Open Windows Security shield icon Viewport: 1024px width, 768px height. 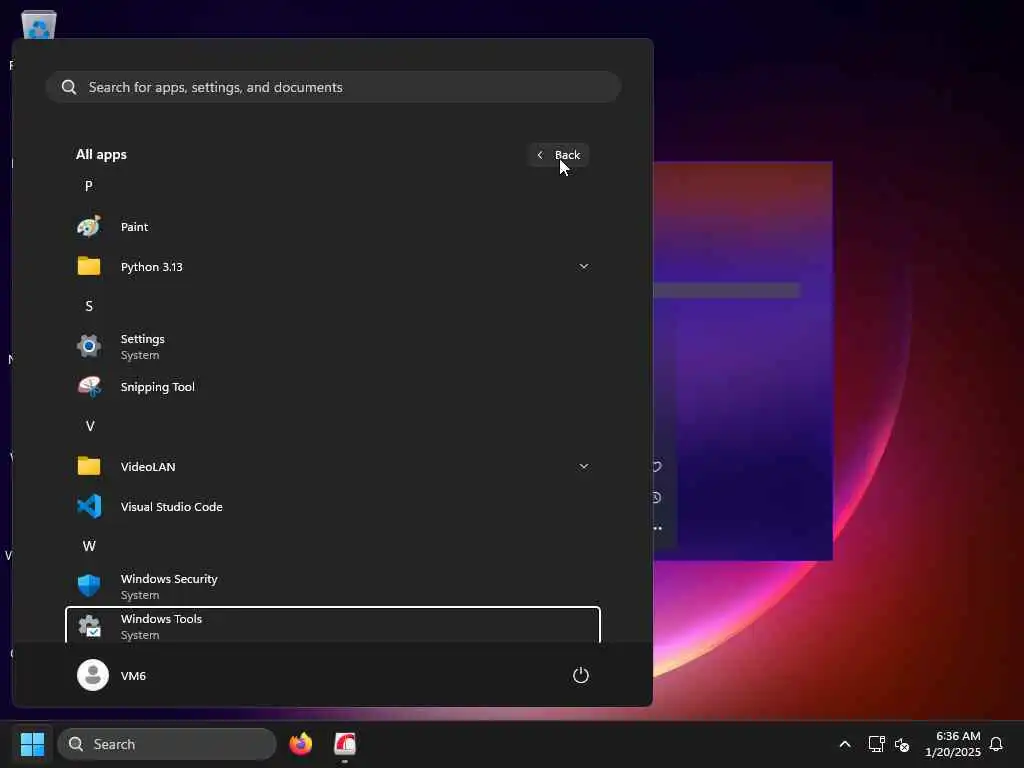89,586
